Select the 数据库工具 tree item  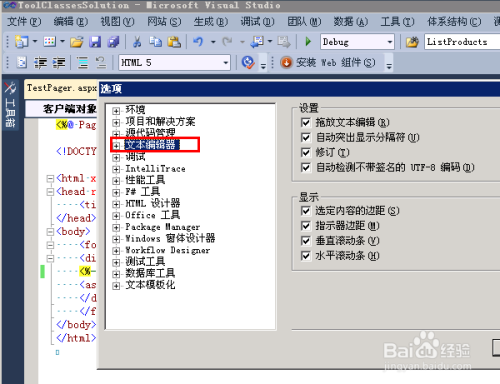[150, 273]
